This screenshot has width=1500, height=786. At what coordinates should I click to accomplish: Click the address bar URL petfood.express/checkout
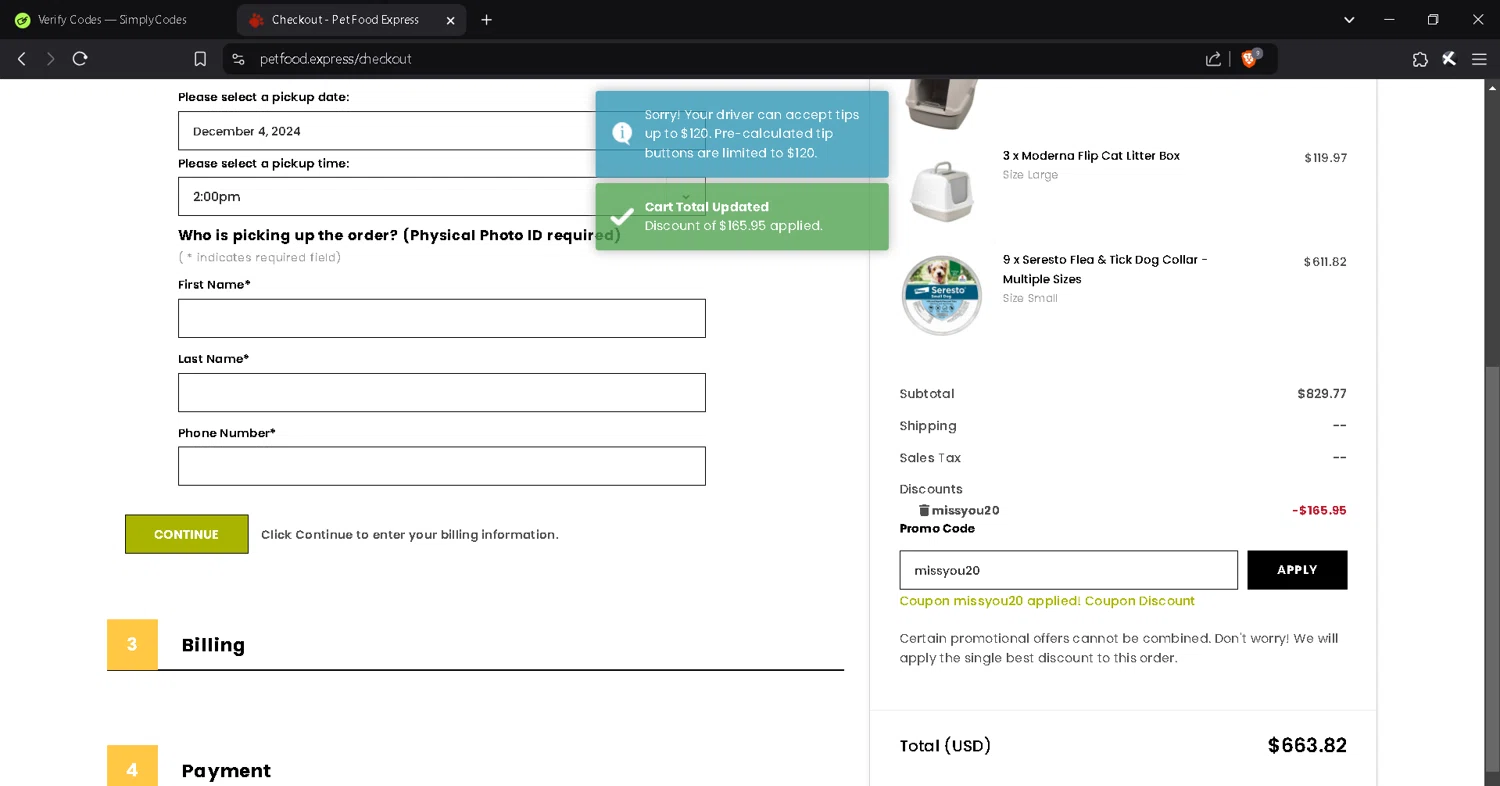coord(336,59)
